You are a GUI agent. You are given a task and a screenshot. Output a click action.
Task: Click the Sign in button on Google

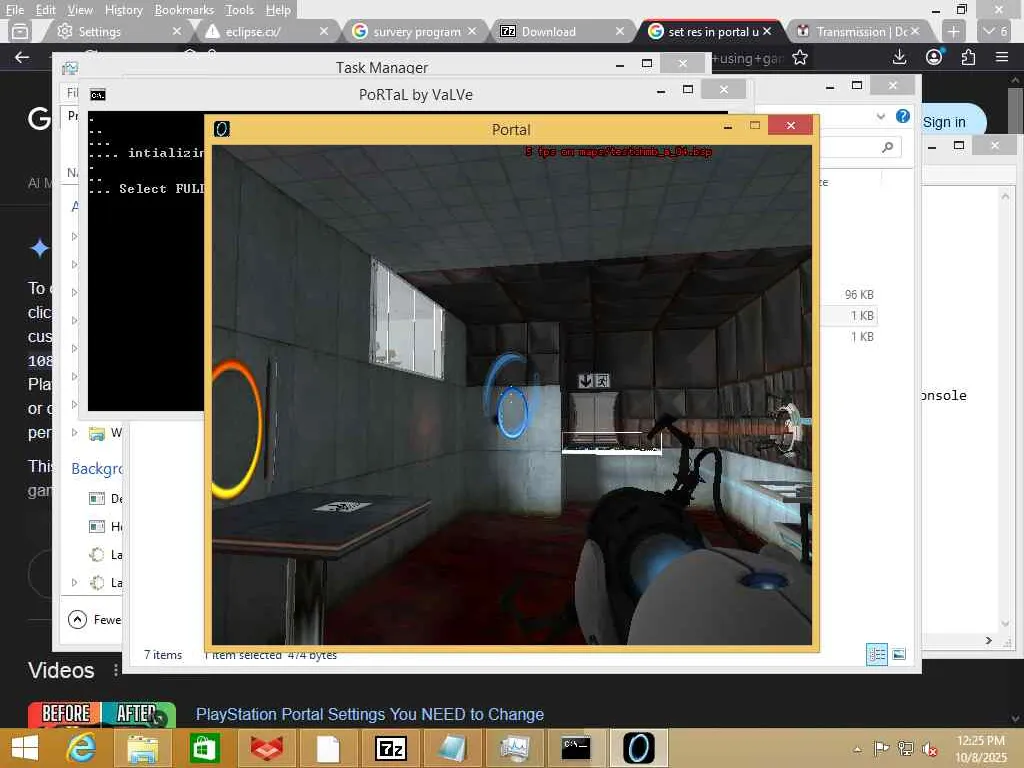coord(944,122)
